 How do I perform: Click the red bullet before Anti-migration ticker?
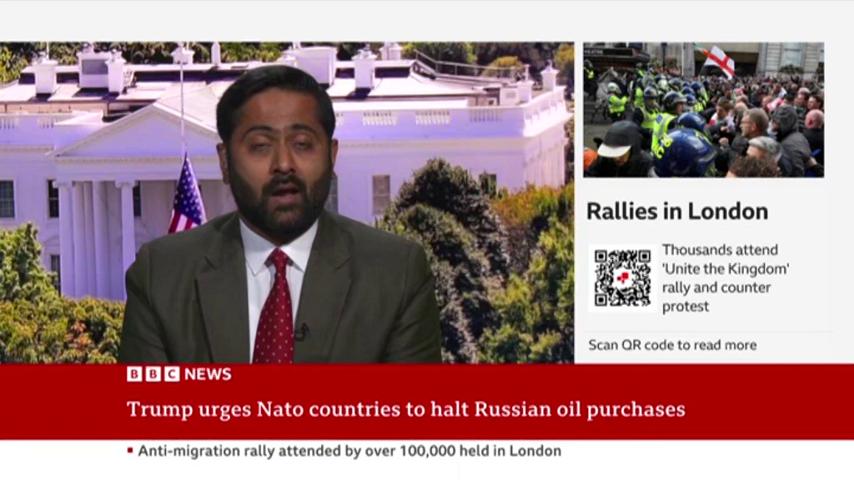click(130, 451)
